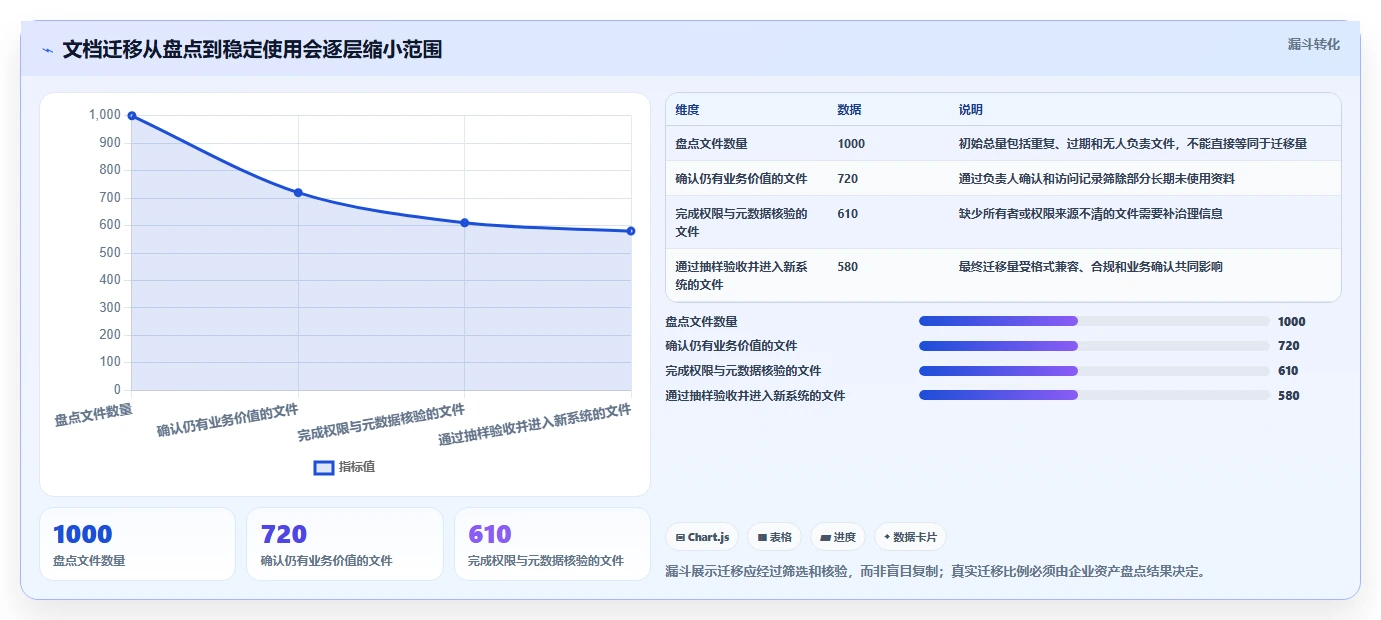Click the 完成权限与元数据核验的文件 progress bar
The height and width of the screenshot is (620, 1381).
pyautogui.click(x=1094, y=371)
